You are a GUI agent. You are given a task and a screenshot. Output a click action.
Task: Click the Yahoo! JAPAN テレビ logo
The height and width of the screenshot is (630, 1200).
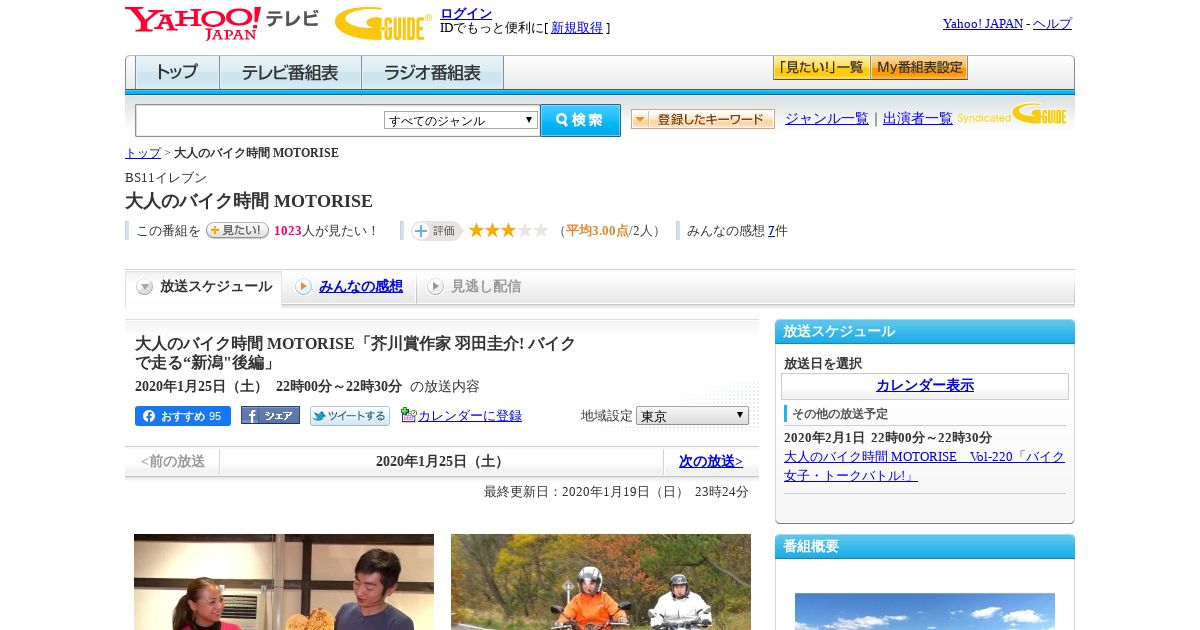(x=222, y=22)
